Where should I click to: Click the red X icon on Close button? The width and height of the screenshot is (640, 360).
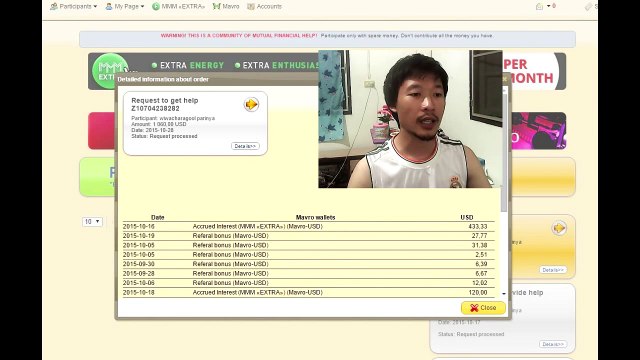[x=474, y=308]
